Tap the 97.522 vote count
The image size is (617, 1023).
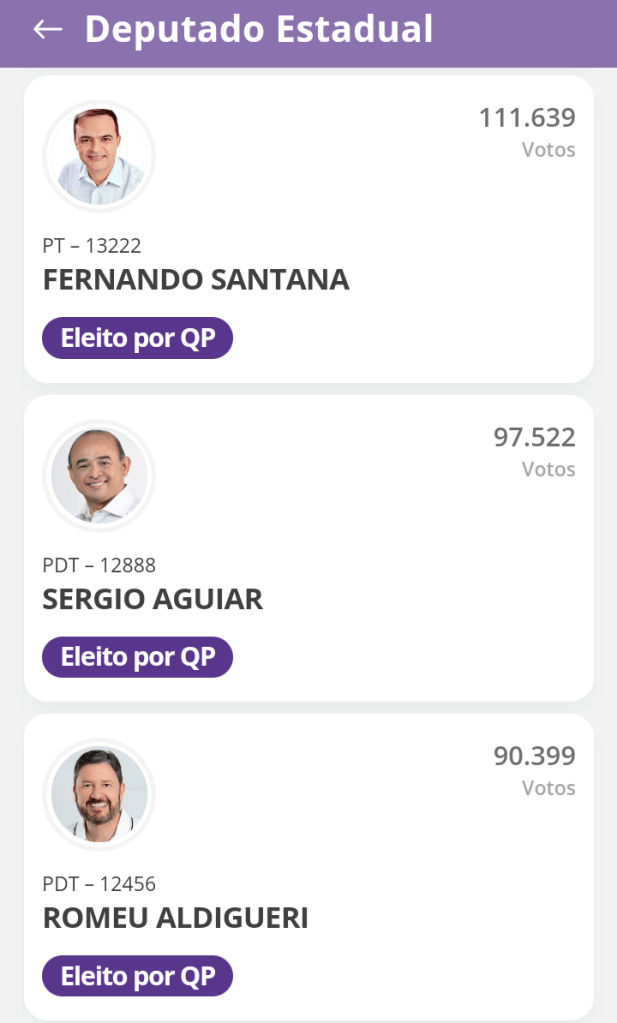(x=534, y=437)
